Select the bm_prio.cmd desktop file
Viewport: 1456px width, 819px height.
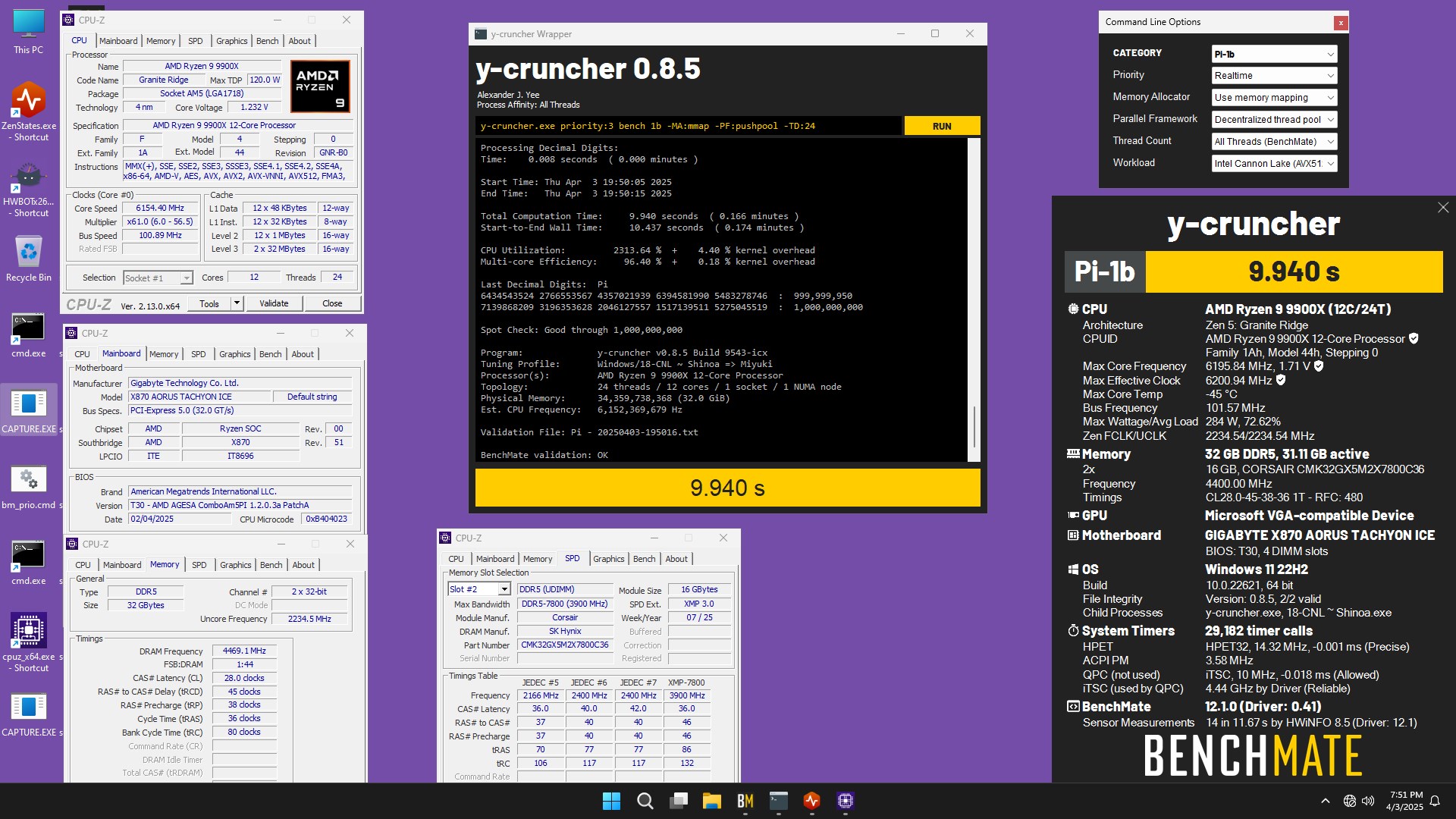click(29, 485)
